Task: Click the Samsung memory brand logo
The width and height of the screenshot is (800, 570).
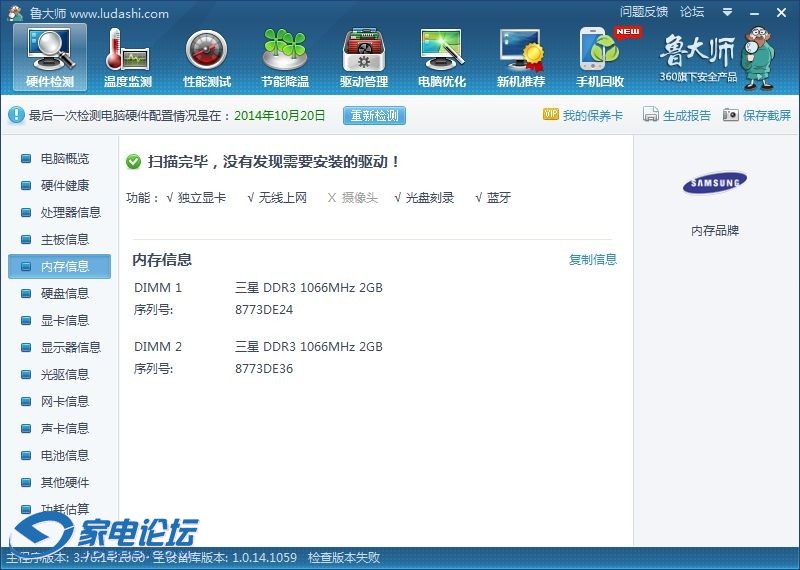Action: pyautogui.click(x=715, y=183)
